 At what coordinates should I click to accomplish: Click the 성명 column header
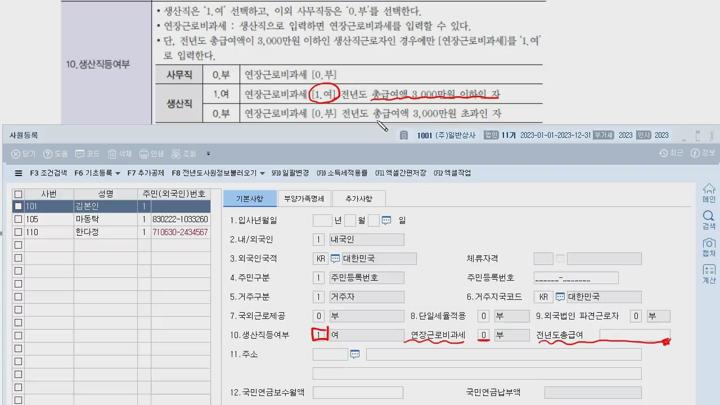click(x=105, y=194)
